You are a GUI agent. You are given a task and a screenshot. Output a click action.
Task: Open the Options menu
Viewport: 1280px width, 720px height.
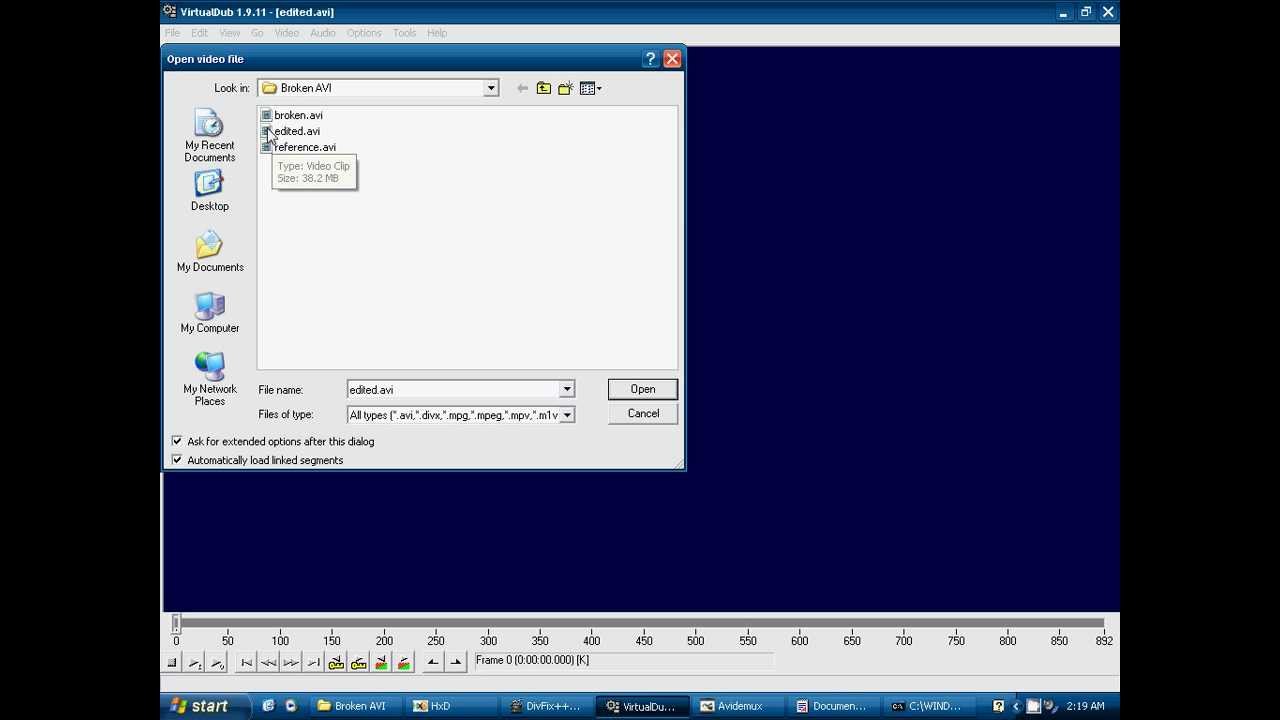click(364, 33)
